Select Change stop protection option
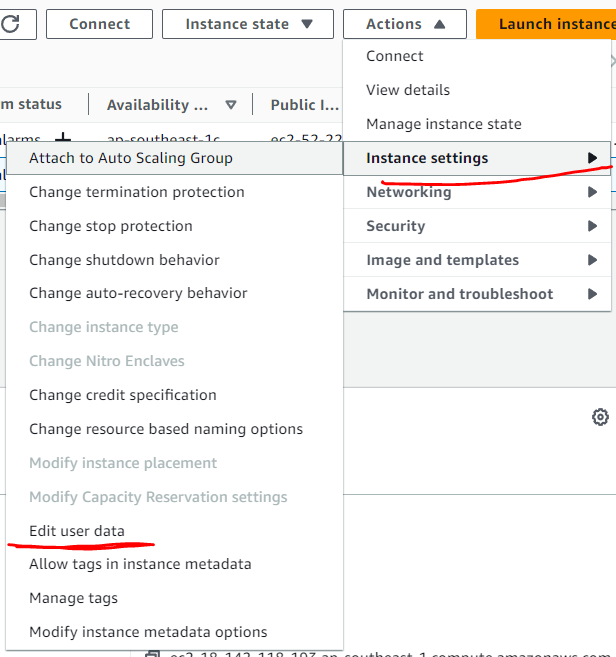Viewport: 616px width, 657px height. 174,226
